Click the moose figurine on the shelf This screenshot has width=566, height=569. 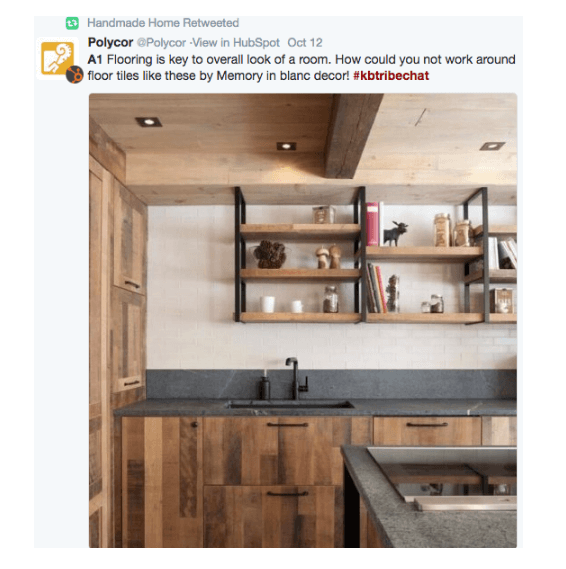click(396, 233)
